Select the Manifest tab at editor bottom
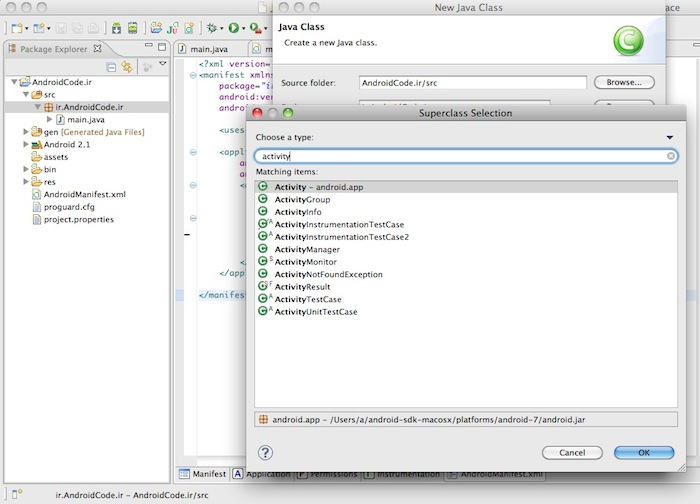The width and height of the screenshot is (700, 504). coord(204,474)
